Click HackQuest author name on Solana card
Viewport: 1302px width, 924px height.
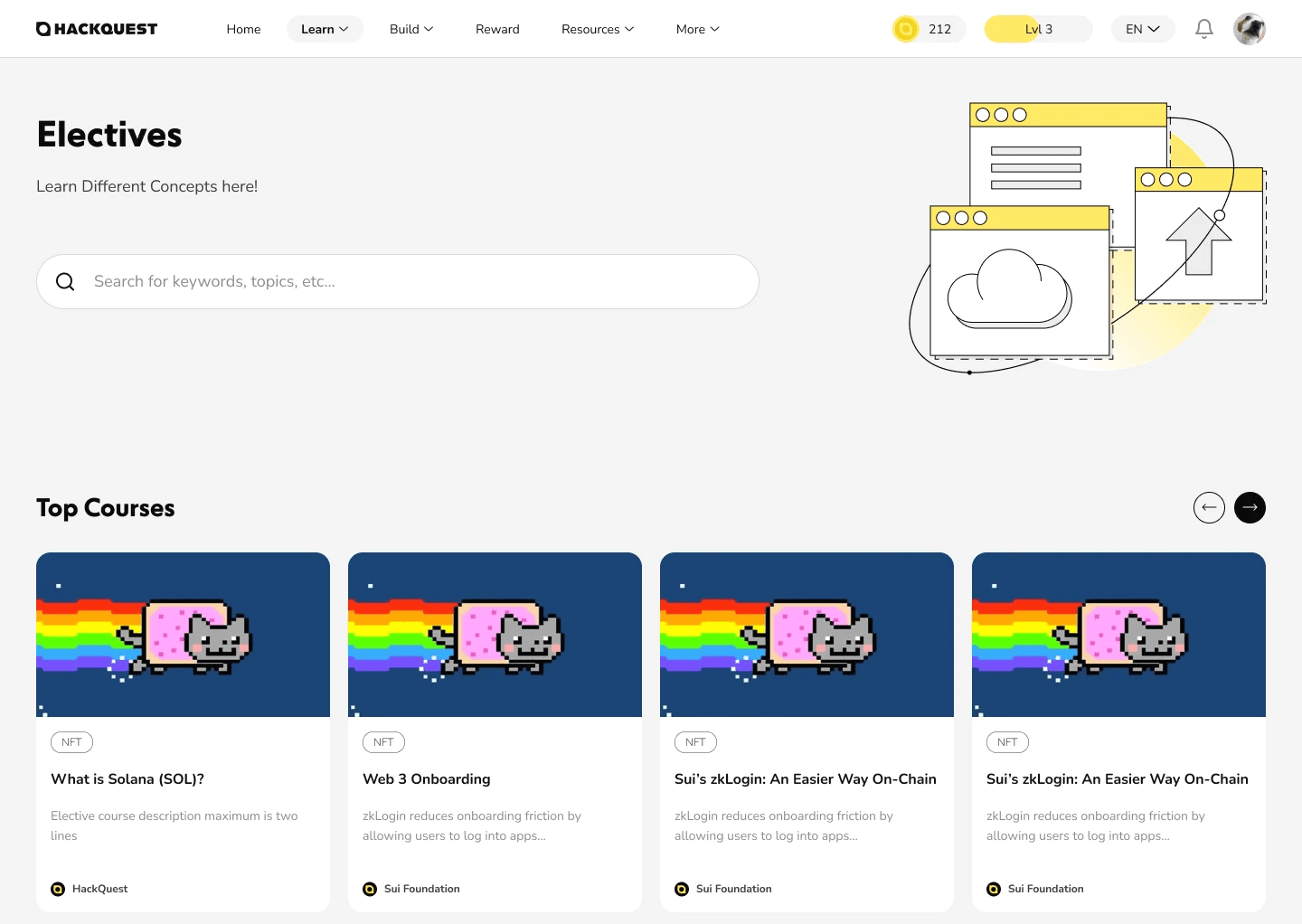click(x=99, y=889)
